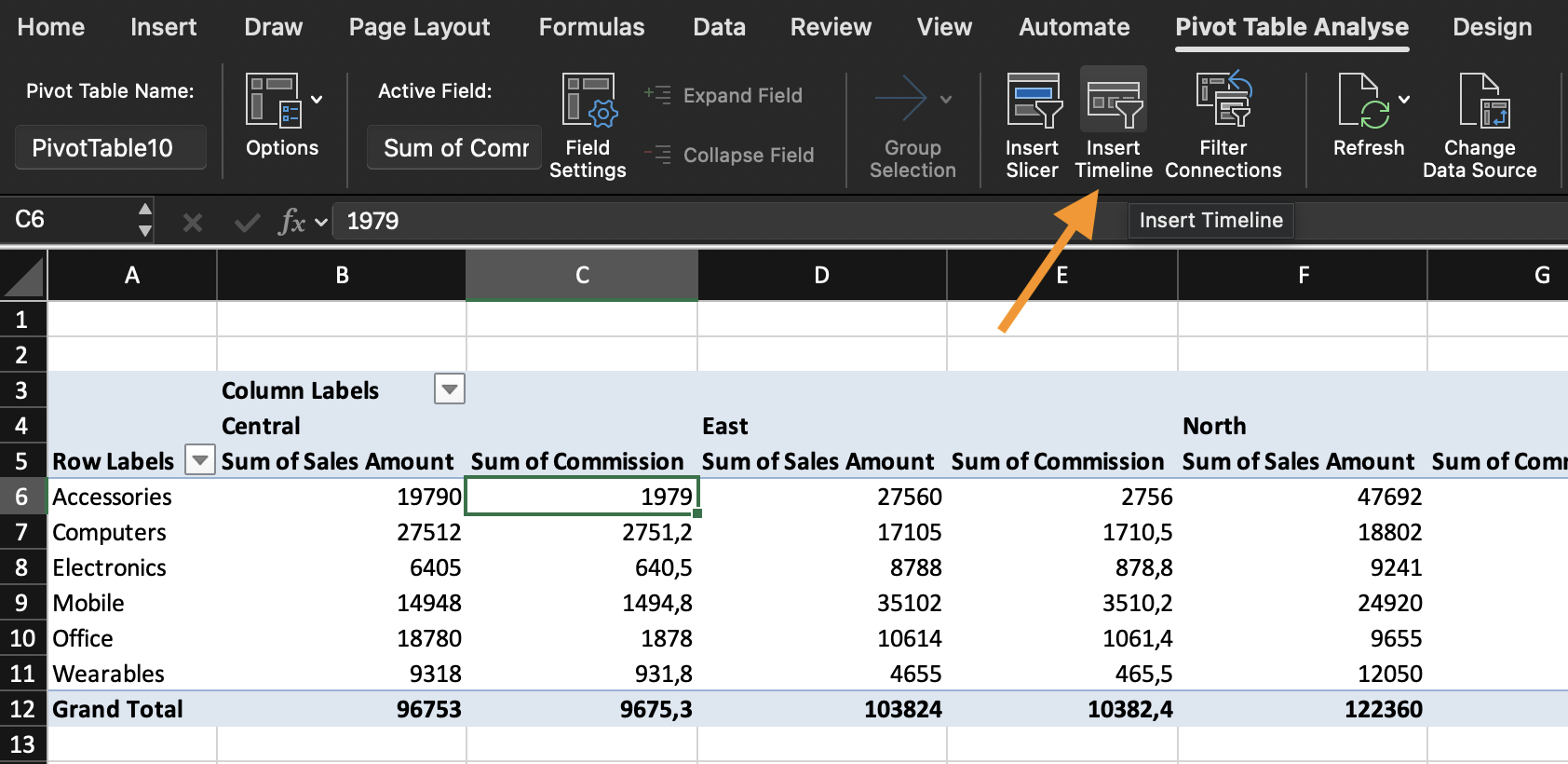Click Change Data Source icon
This screenshot has height=764, width=1568.
[x=1481, y=101]
